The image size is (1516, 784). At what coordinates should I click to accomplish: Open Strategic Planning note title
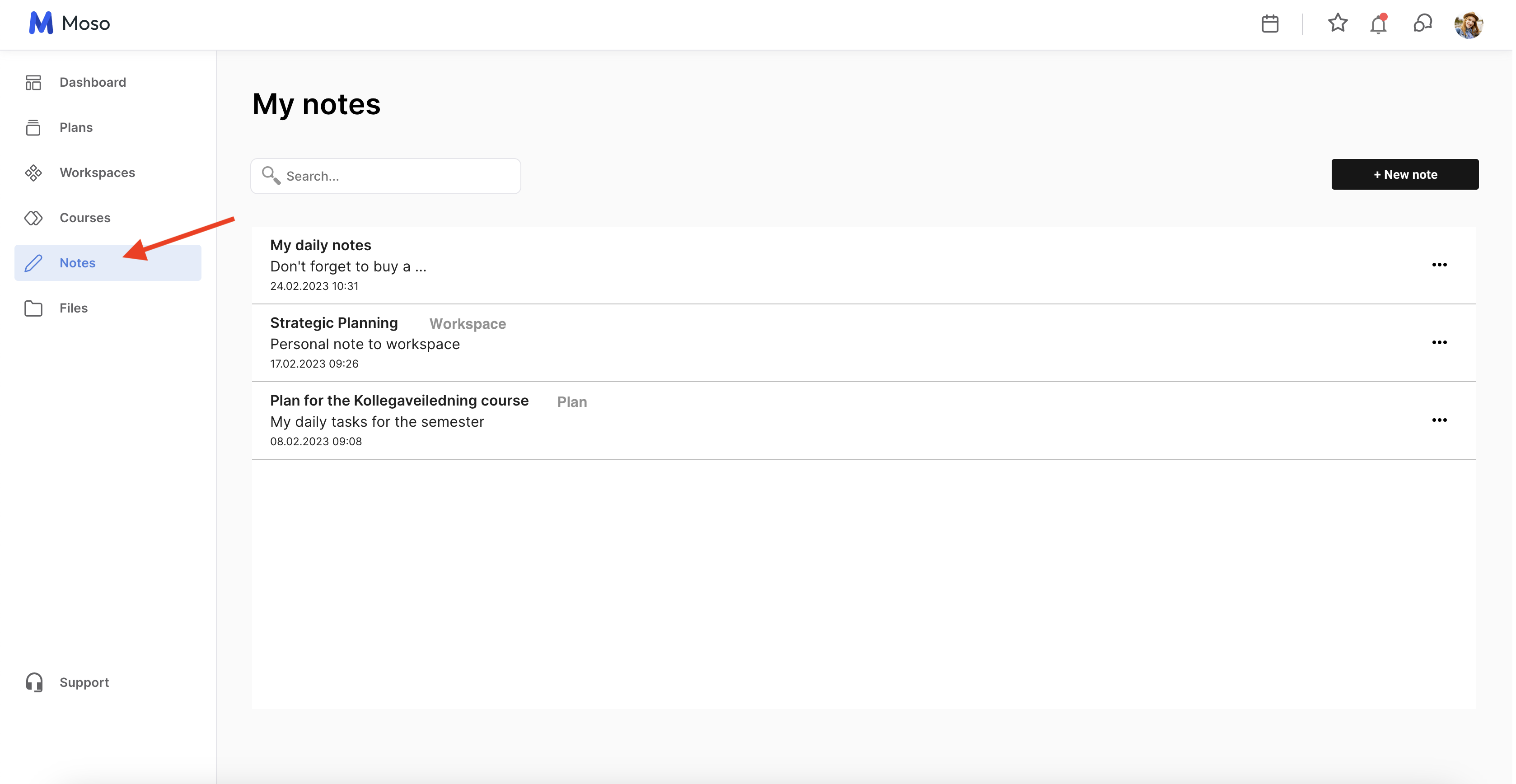pos(334,323)
